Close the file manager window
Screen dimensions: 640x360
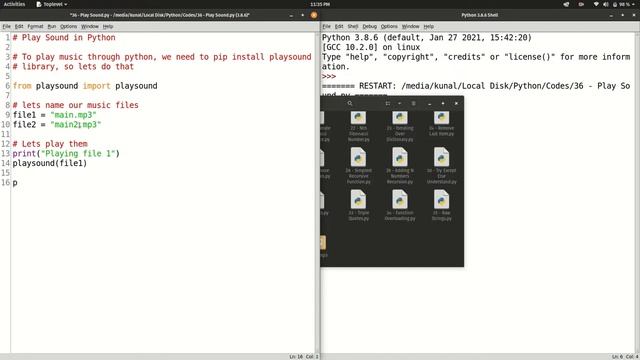coord(456,104)
